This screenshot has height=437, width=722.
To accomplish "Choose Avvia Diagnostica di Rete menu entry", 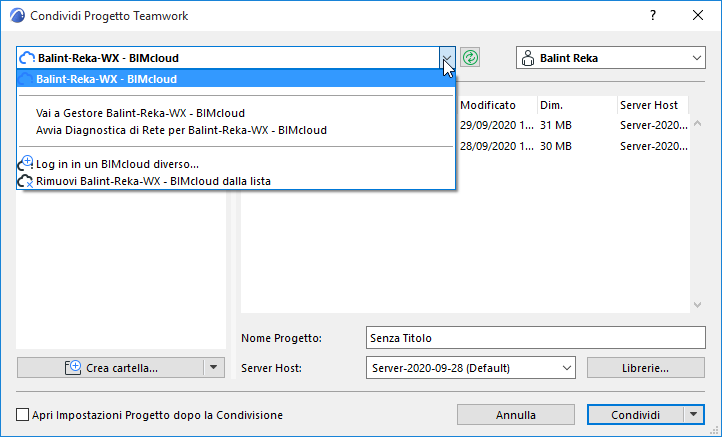I will tap(236, 130).
